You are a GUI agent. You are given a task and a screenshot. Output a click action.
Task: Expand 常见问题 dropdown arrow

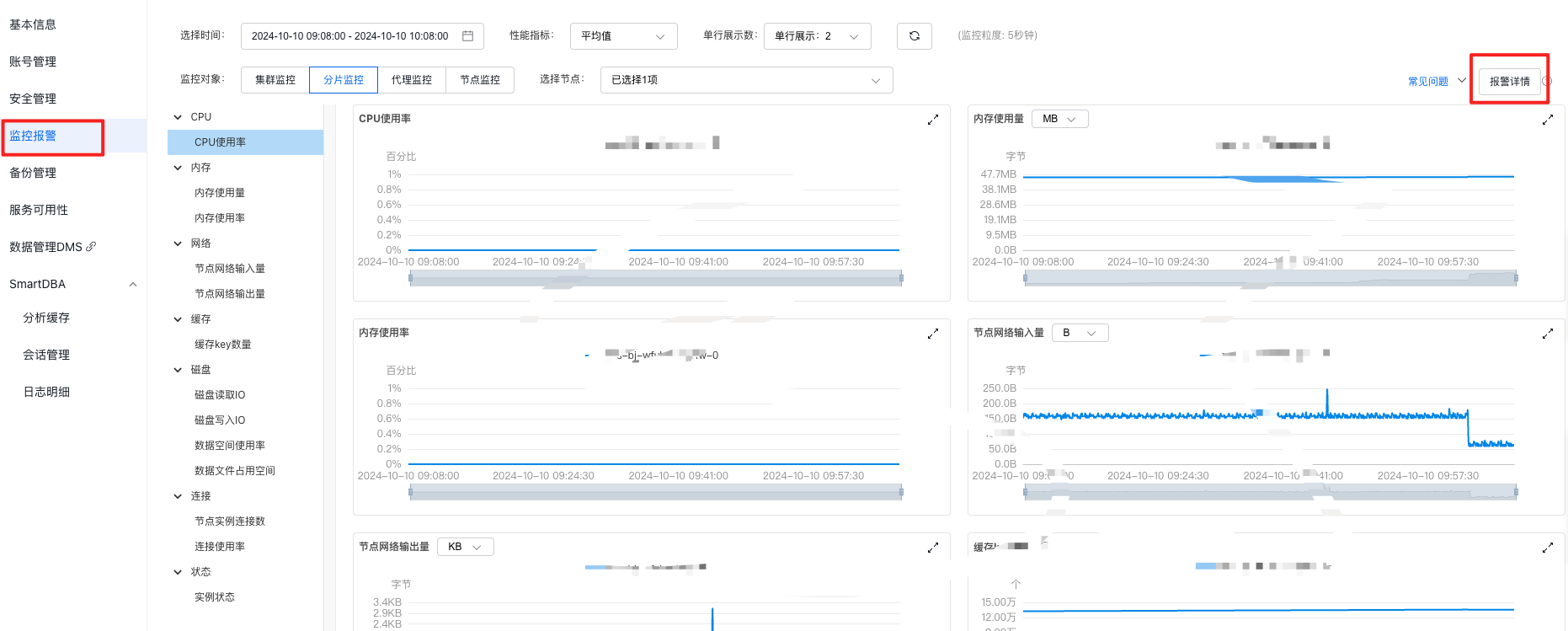(x=1462, y=81)
